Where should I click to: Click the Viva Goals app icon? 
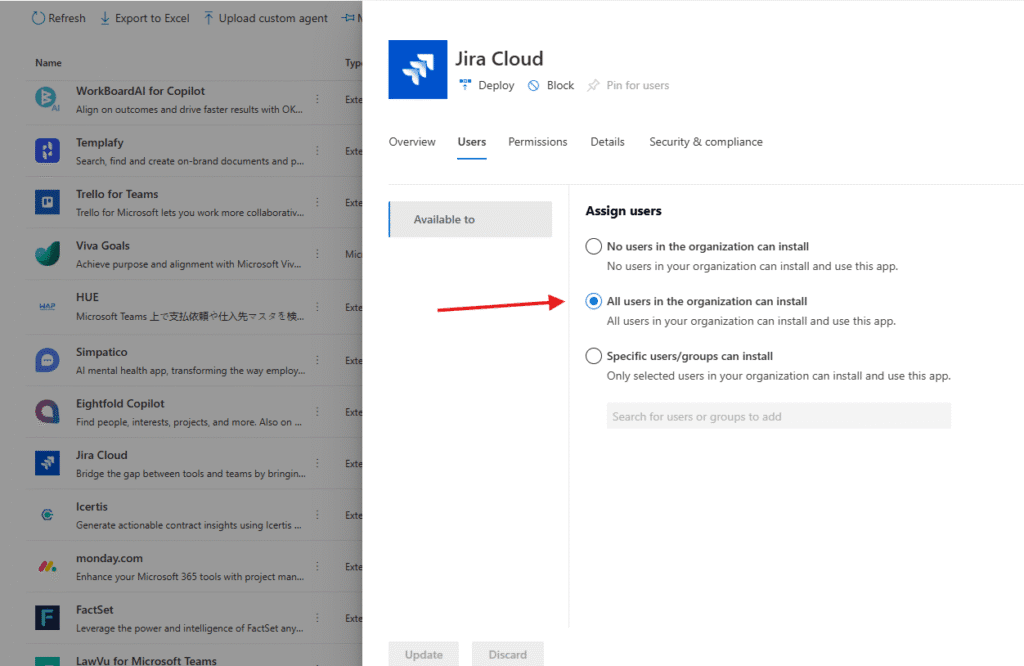pyautogui.click(x=47, y=254)
